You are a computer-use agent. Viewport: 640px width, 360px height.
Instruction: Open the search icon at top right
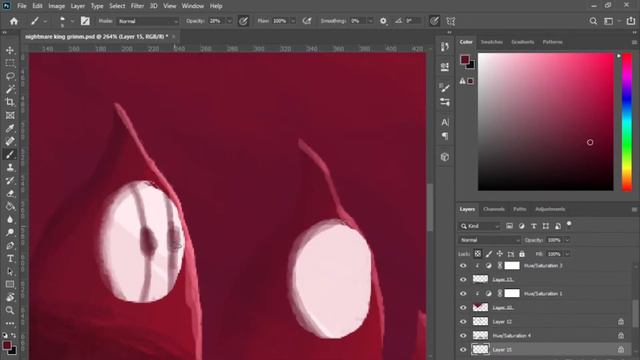593,21
